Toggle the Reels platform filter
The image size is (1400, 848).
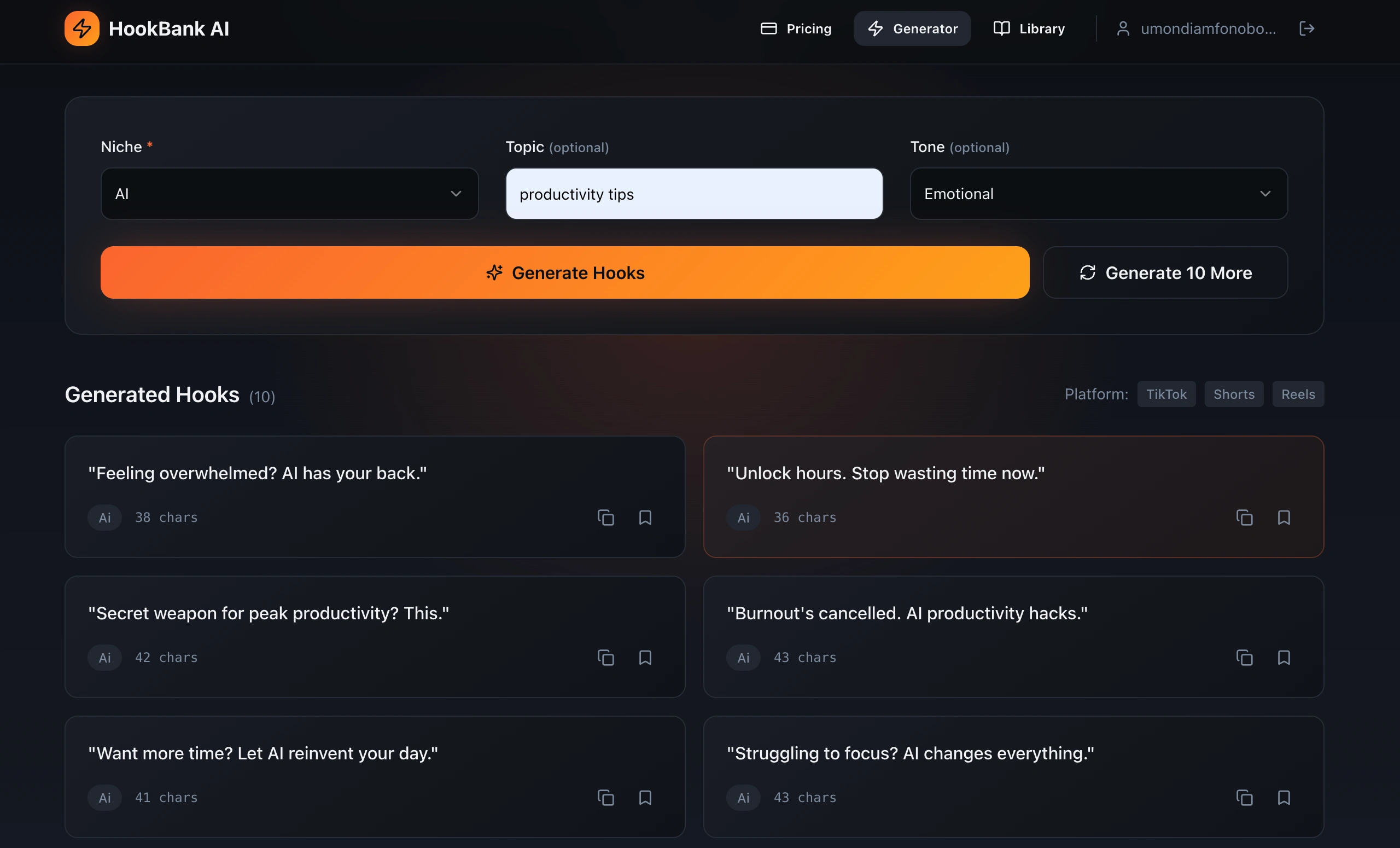coord(1298,394)
